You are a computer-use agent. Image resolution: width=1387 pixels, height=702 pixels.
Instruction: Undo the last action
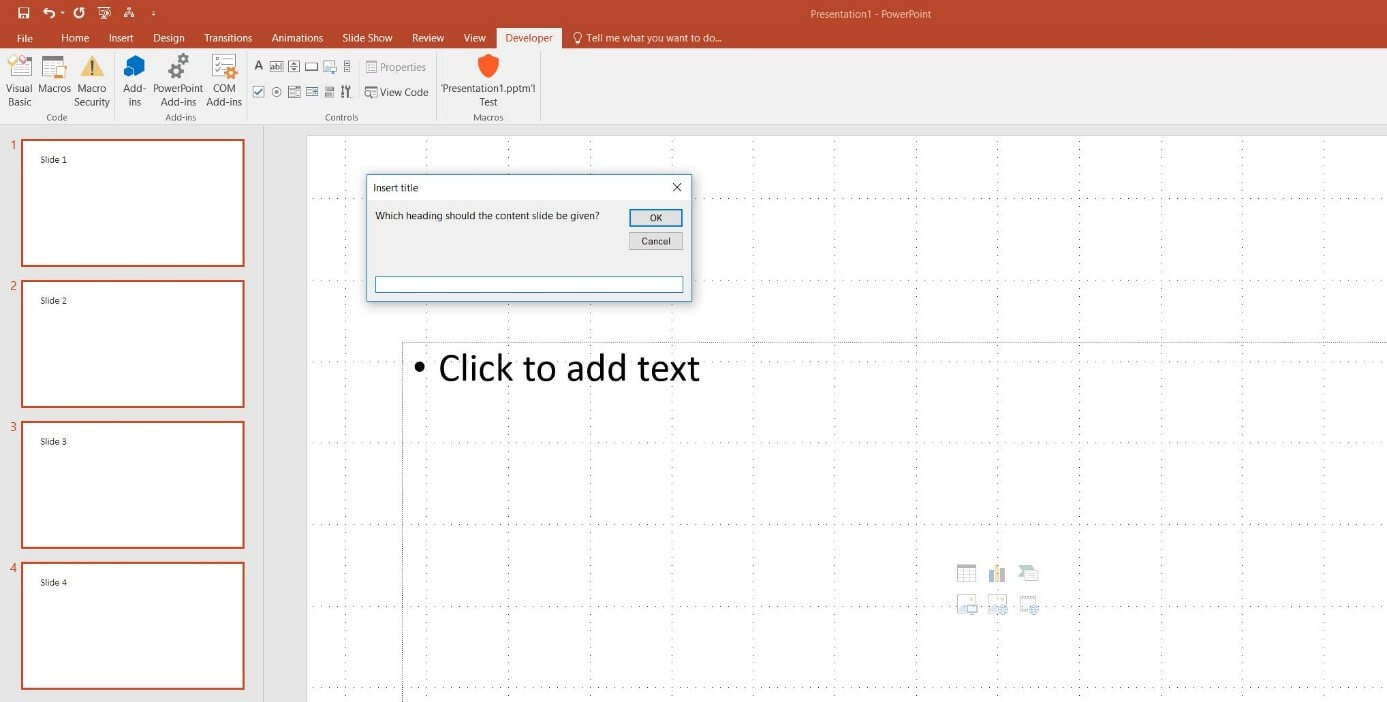(x=49, y=13)
